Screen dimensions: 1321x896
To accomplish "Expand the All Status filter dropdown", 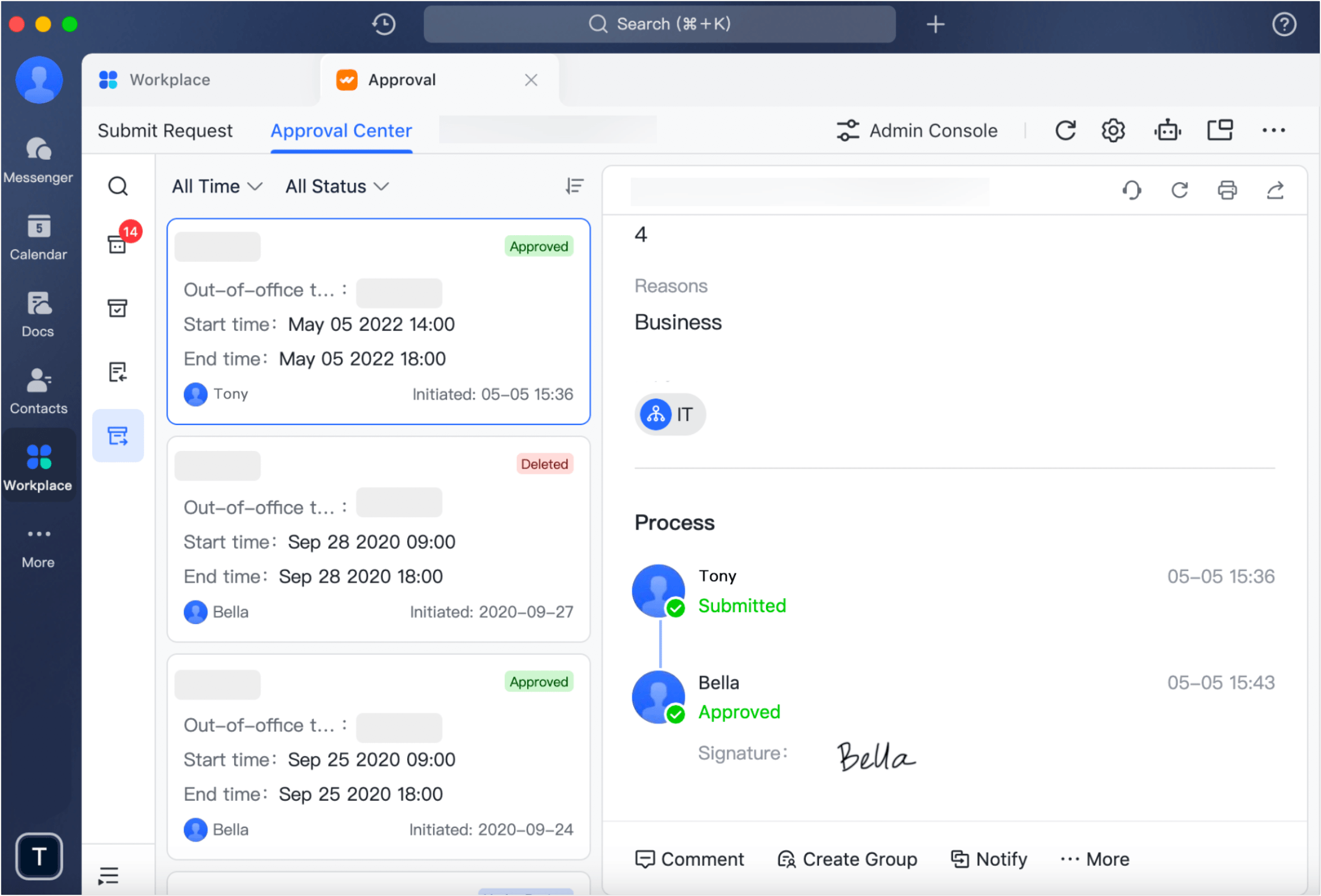I will tap(337, 186).
